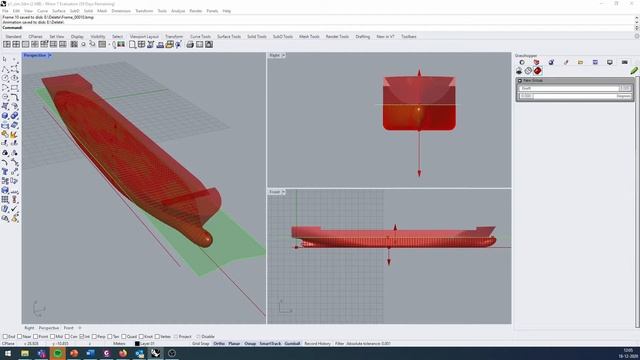This screenshot has width=640, height=360.
Task: Switch to the Mesh Tools toolbar tab
Action: (309, 37)
